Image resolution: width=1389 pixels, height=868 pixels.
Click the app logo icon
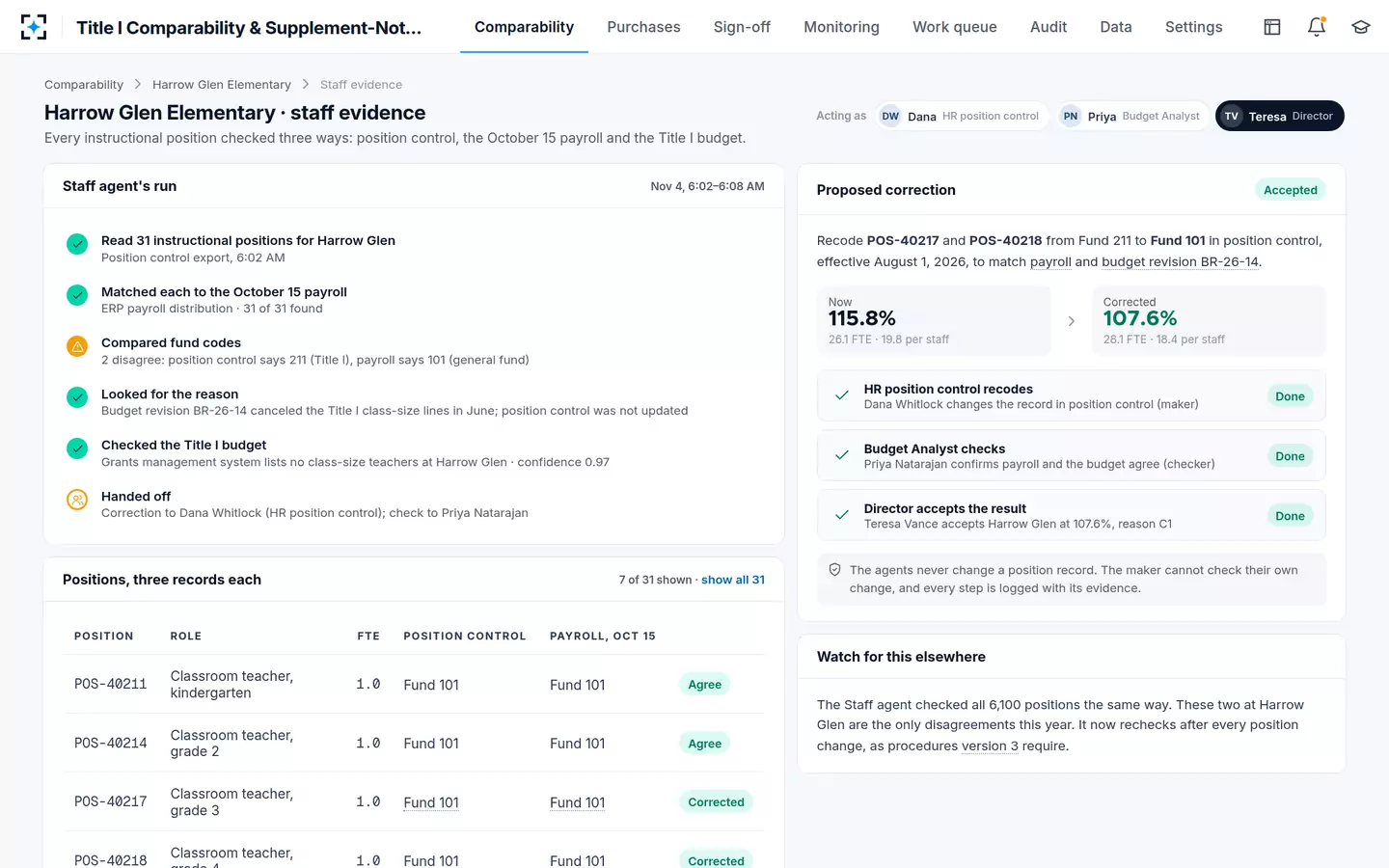pos(34,27)
